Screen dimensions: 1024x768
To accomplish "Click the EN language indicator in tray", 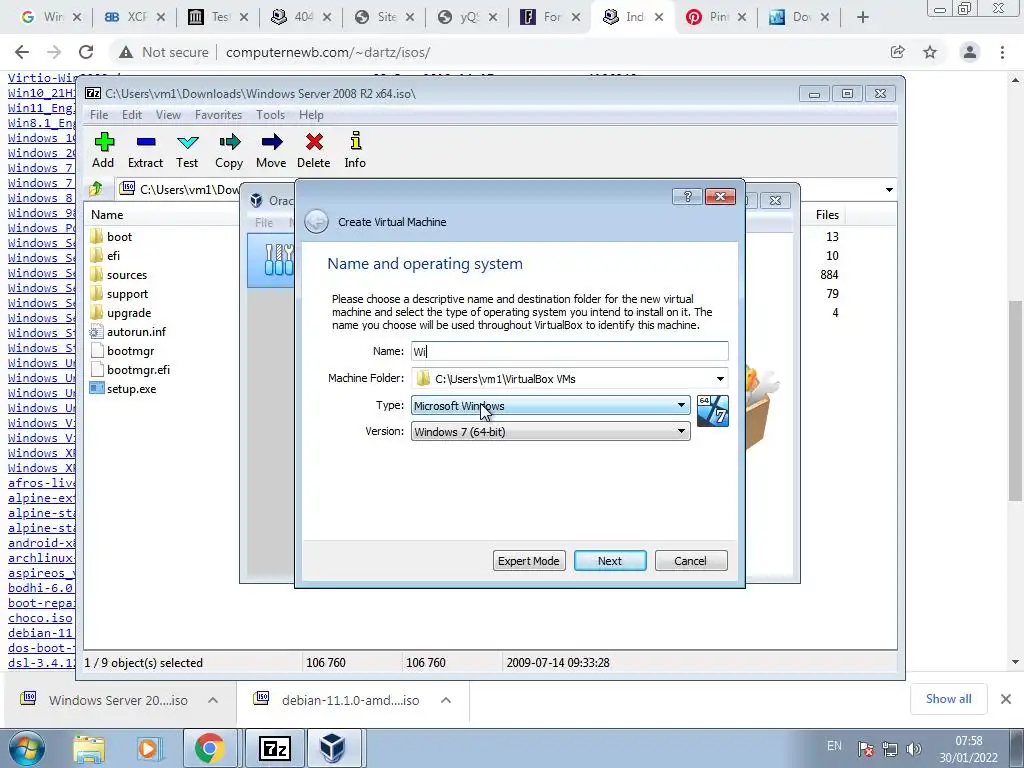I will coord(834,746).
